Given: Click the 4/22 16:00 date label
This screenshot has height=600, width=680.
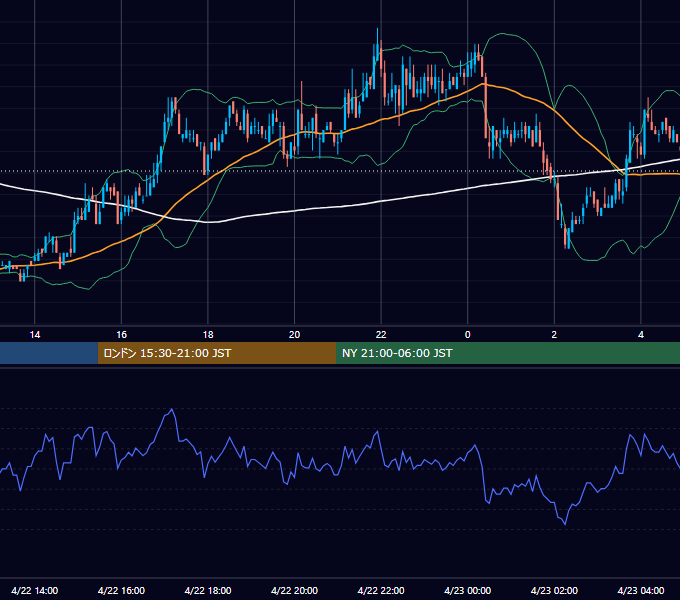Looking at the screenshot, I should coord(121,590).
